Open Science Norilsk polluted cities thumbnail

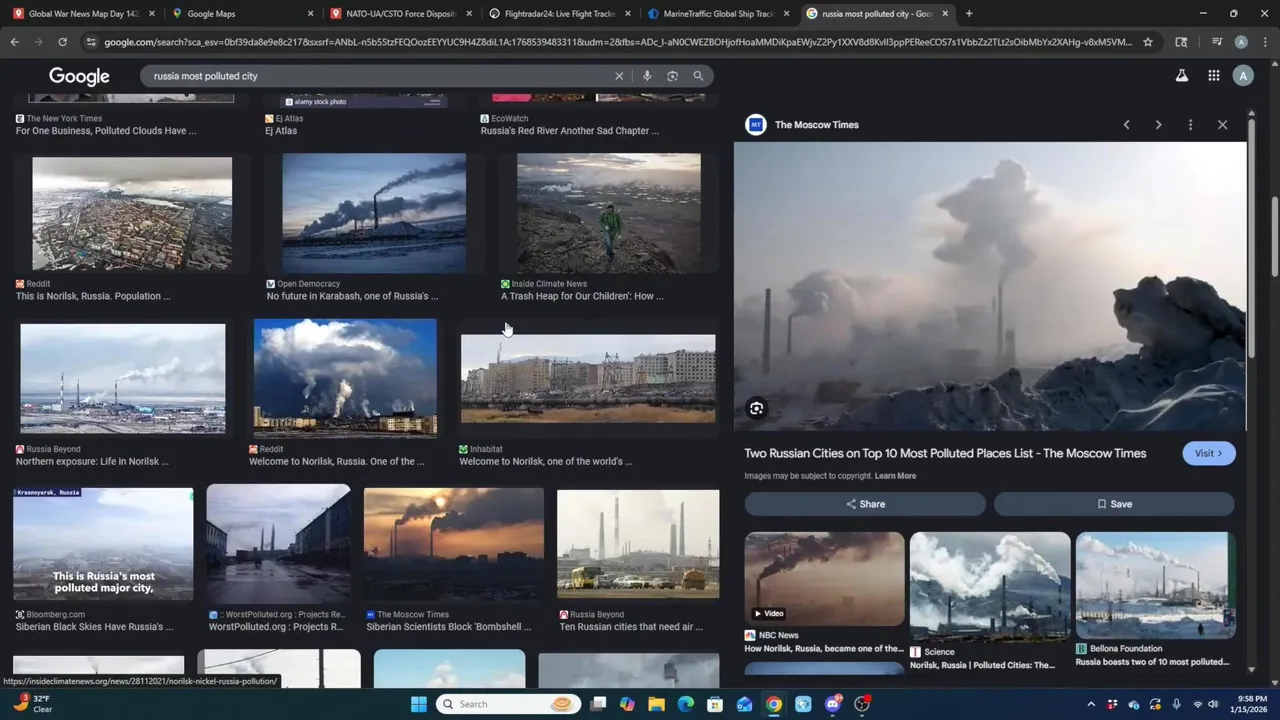coord(990,586)
